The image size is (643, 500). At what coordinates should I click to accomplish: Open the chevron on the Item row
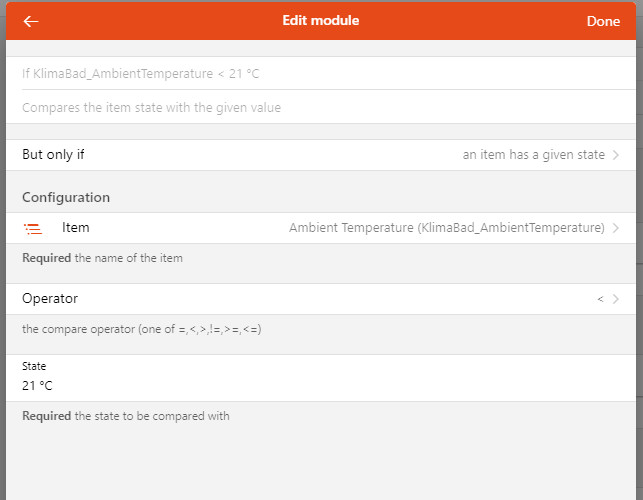(616, 228)
